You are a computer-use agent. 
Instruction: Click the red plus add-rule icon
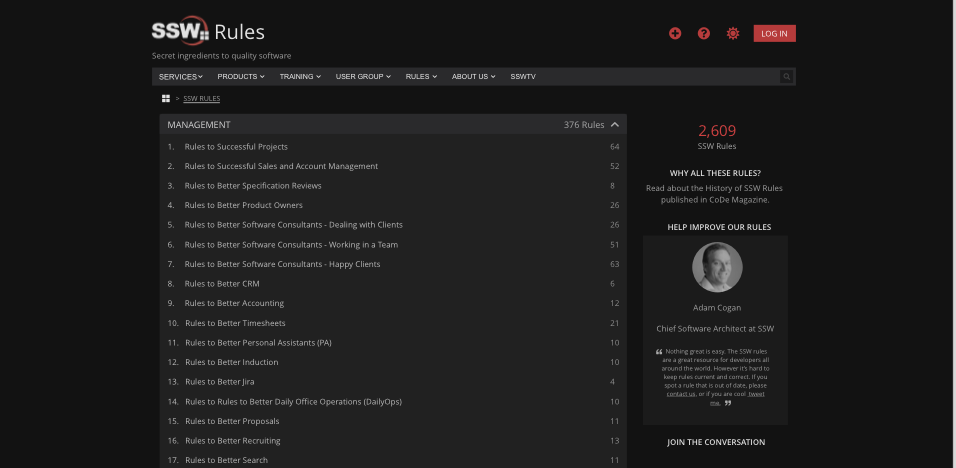point(675,34)
